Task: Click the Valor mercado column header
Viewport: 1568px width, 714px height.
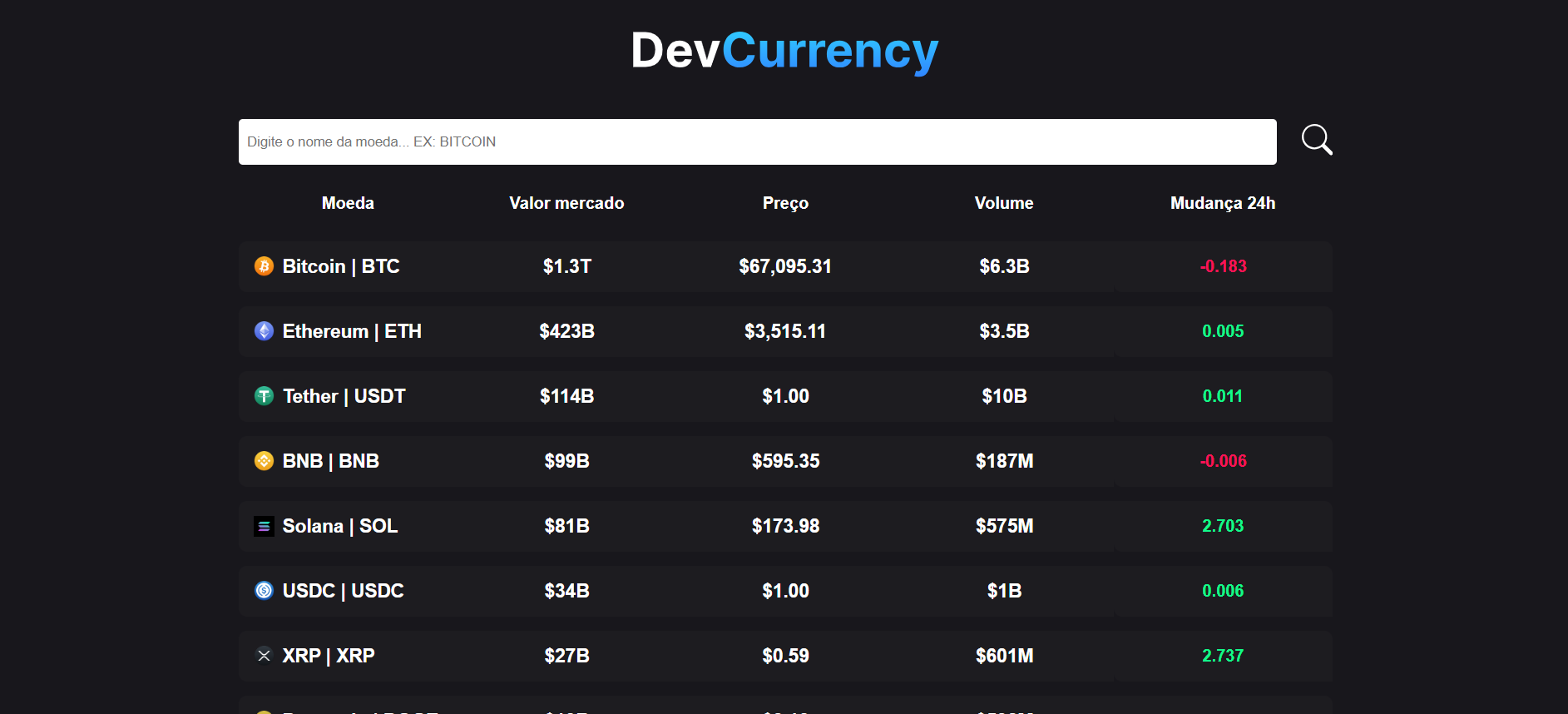Action: pyautogui.click(x=566, y=203)
